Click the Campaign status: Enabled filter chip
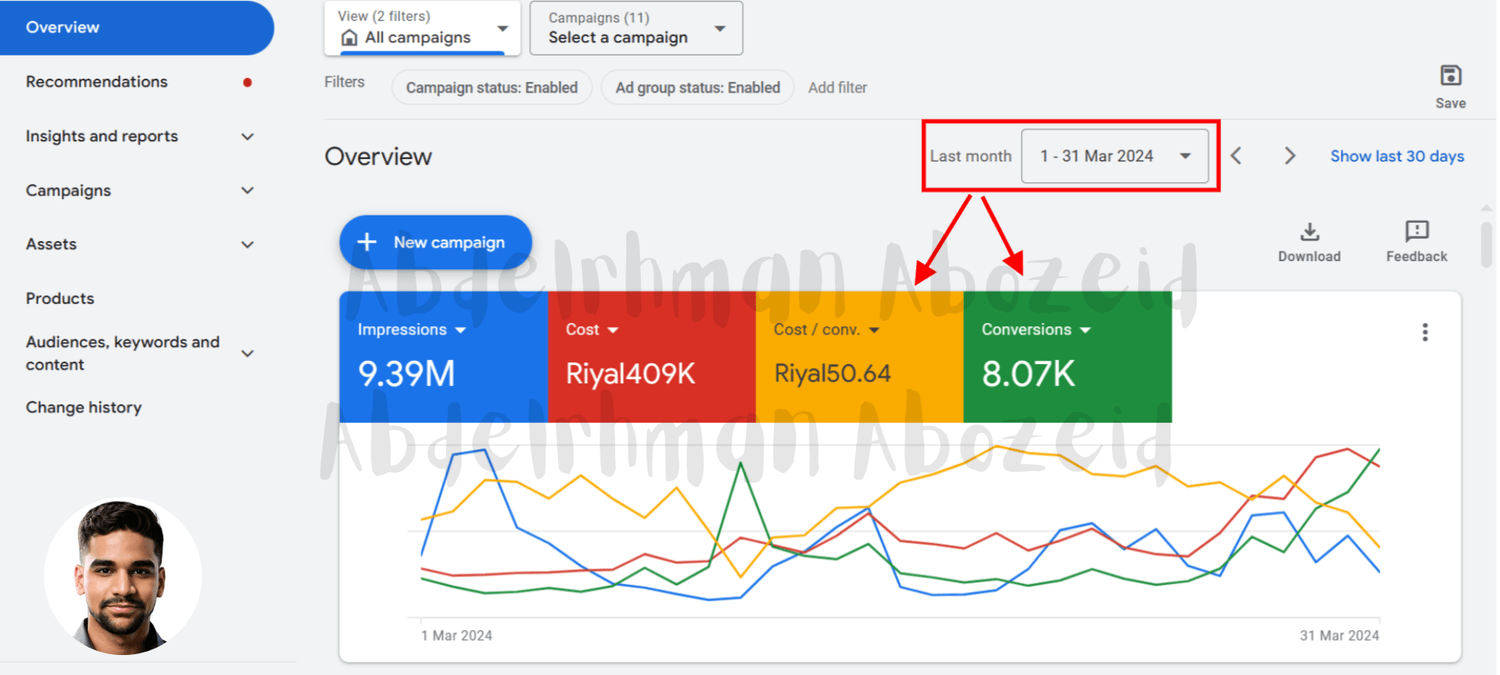Viewport: 1500px width, 675px height. point(491,88)
